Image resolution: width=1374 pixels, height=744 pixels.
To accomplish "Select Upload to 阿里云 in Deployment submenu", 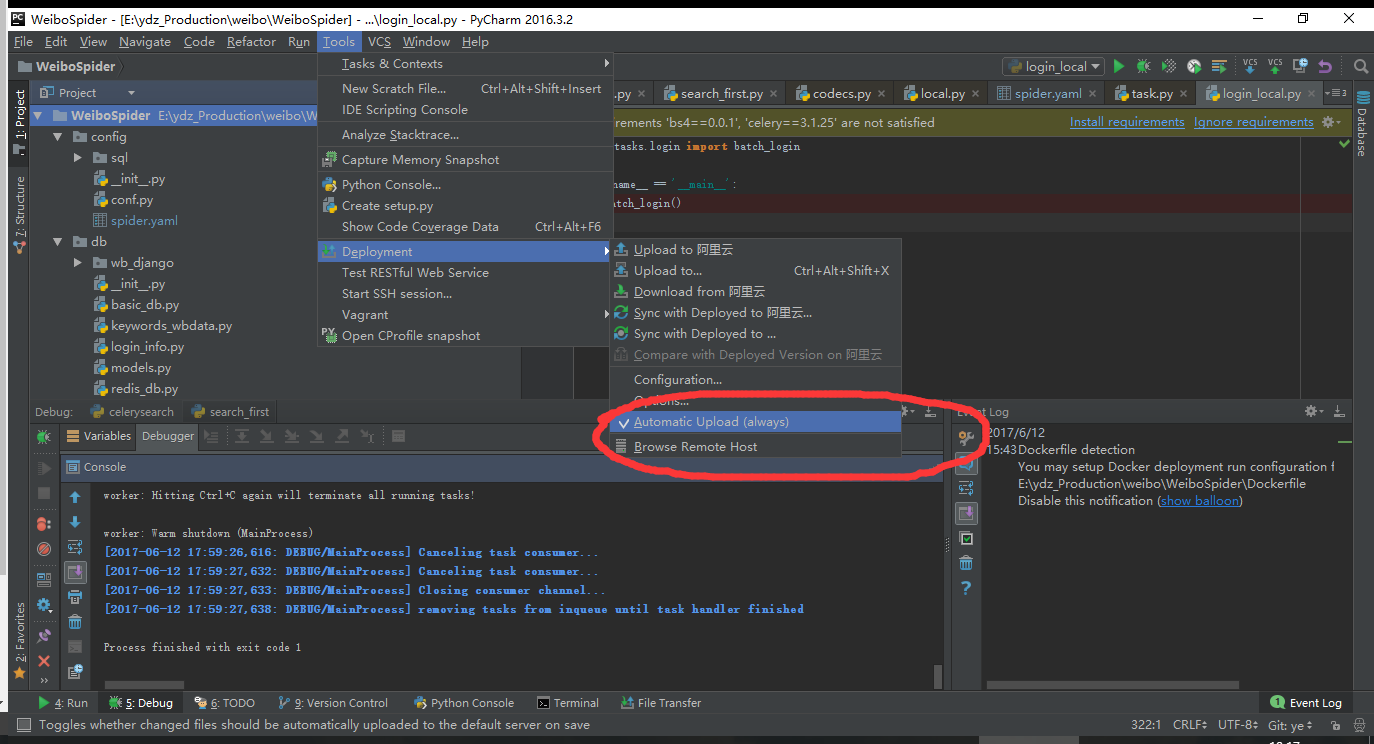I will [x=757, y=250].
